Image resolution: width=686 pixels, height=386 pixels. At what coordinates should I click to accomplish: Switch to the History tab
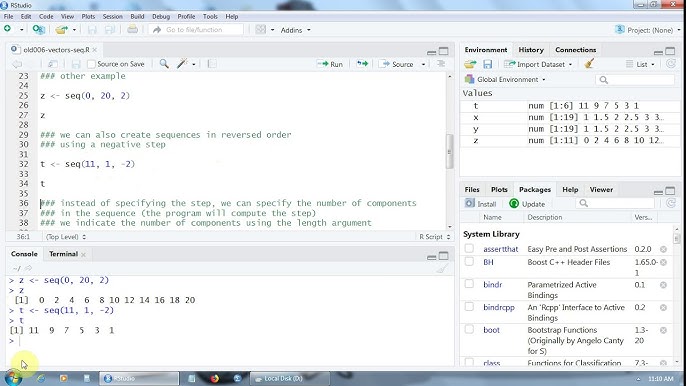coord(531,50)
